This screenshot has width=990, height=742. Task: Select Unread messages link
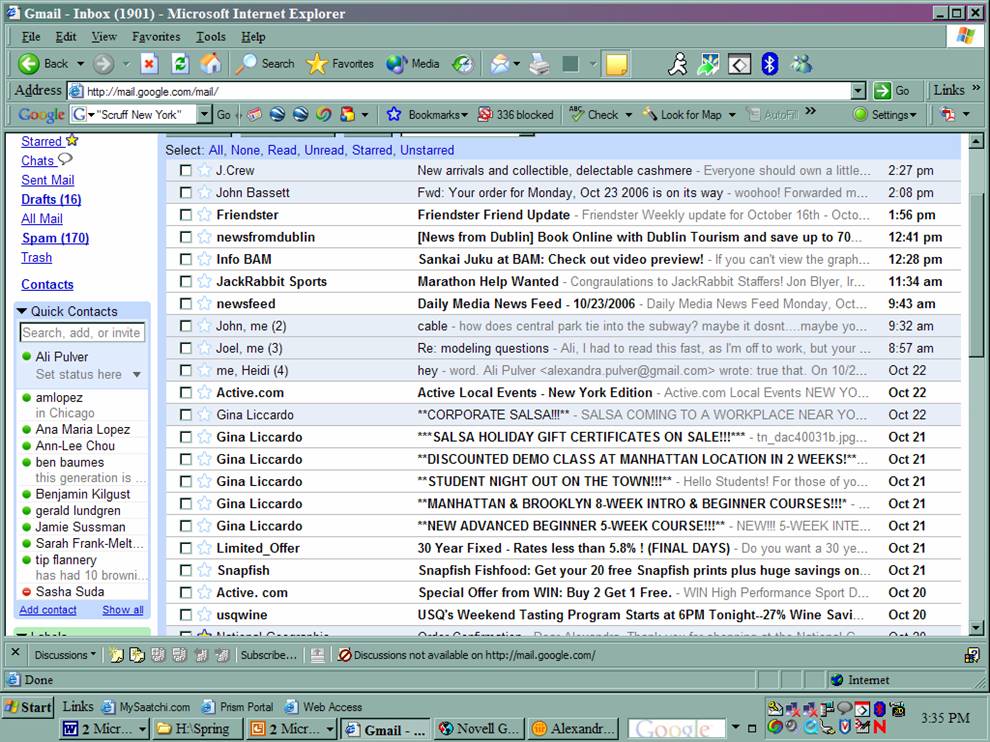pyautogui.click(x=324, y=150)
